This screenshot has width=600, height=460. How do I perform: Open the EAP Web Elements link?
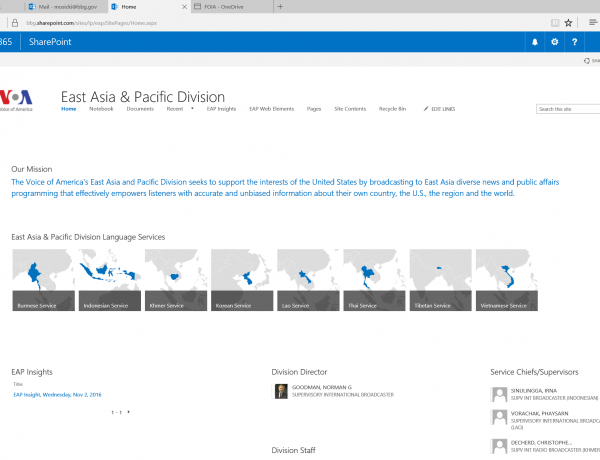tap(272, 109)
